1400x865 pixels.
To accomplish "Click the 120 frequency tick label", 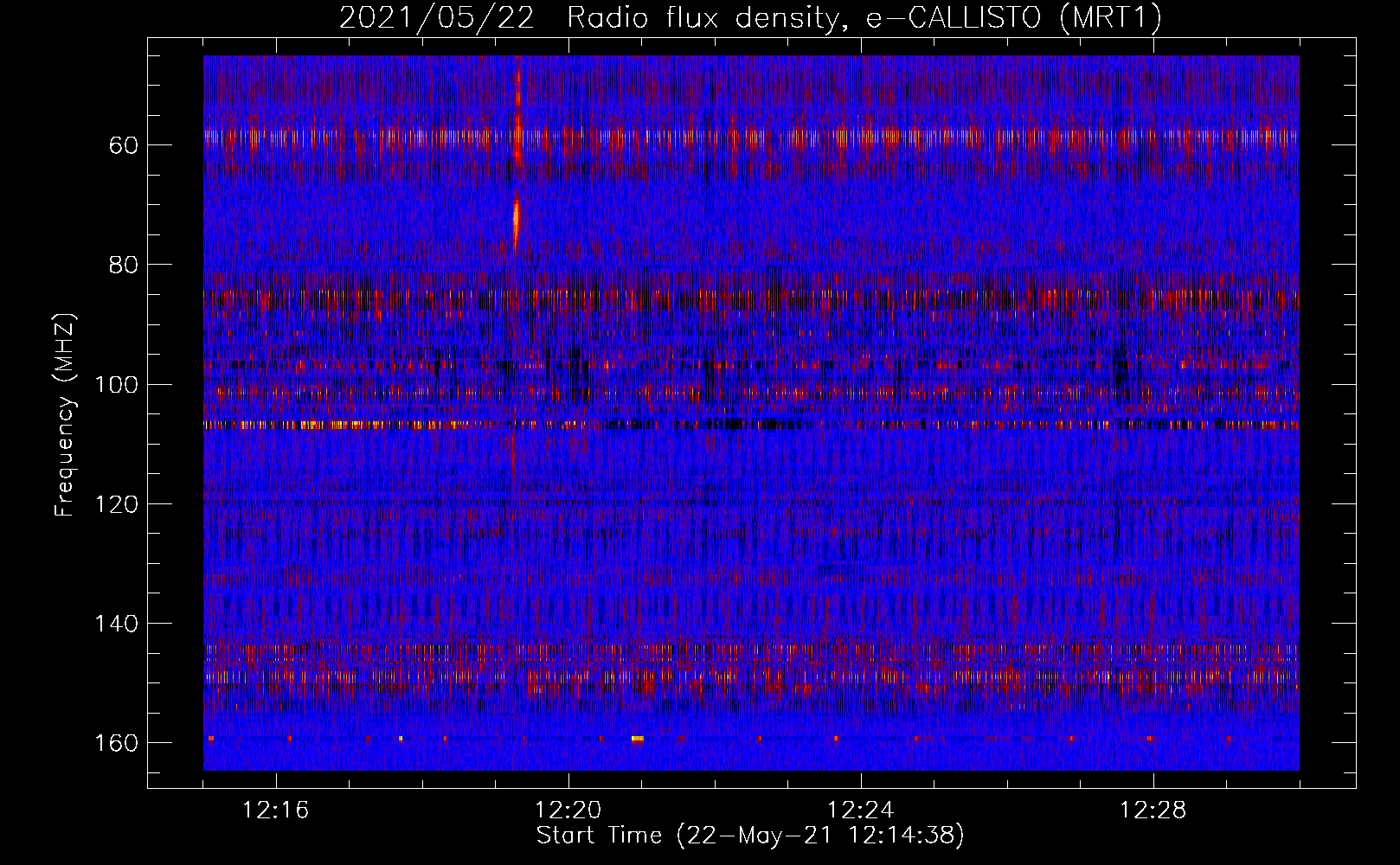I will tap(117, 504).
